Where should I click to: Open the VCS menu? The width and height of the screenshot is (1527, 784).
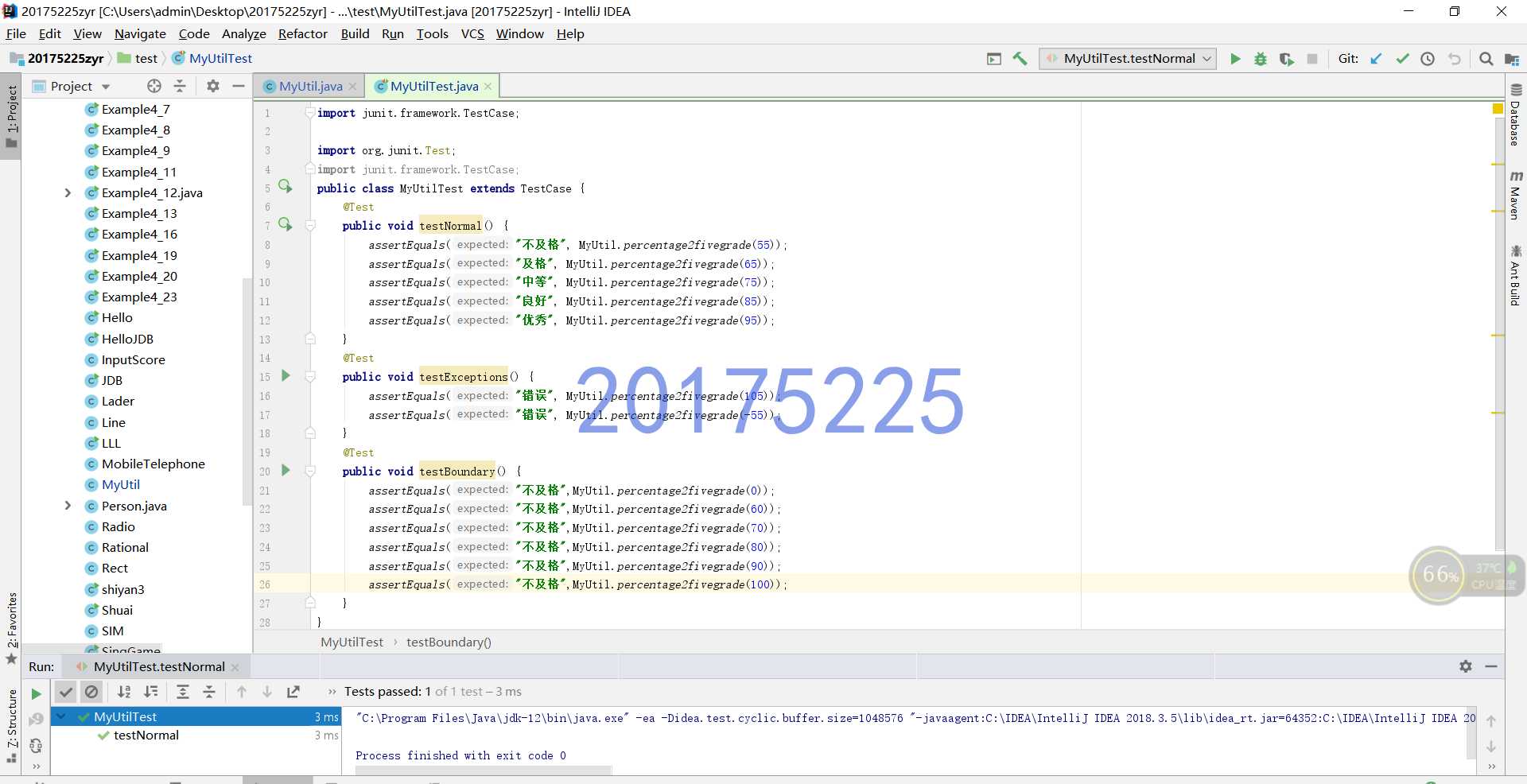coord(472,33)
